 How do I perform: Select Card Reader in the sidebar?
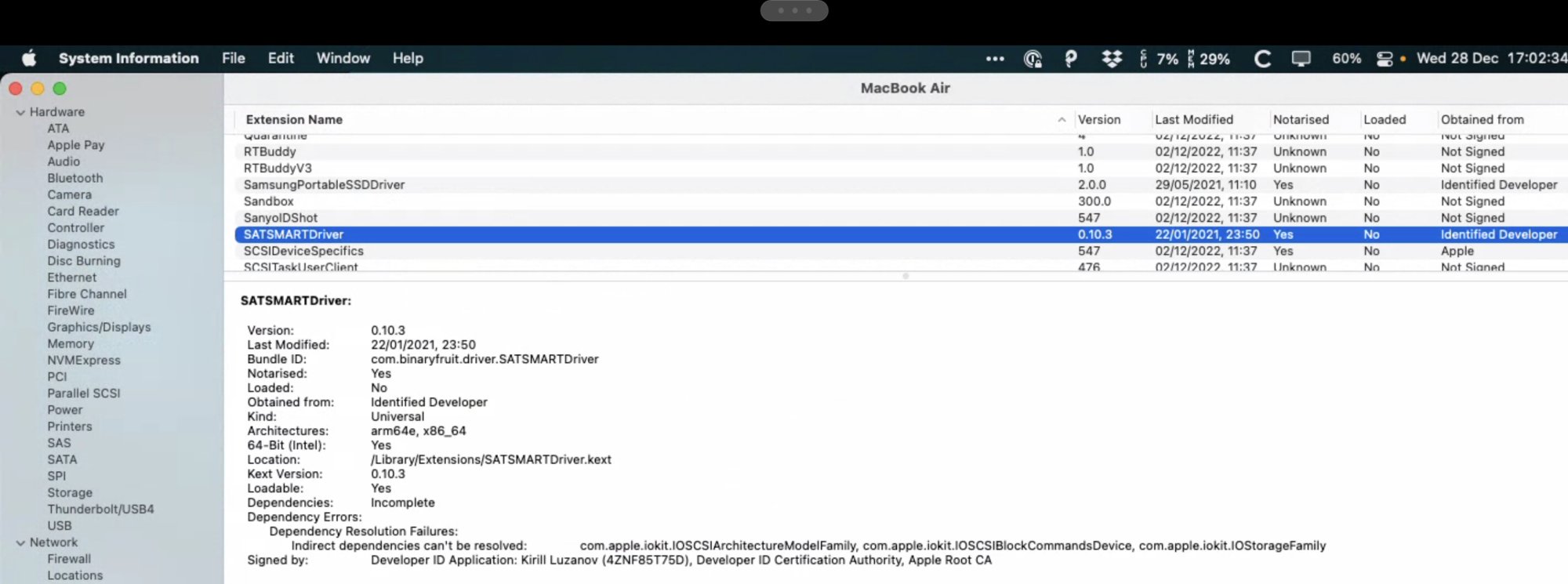point(83,211)
